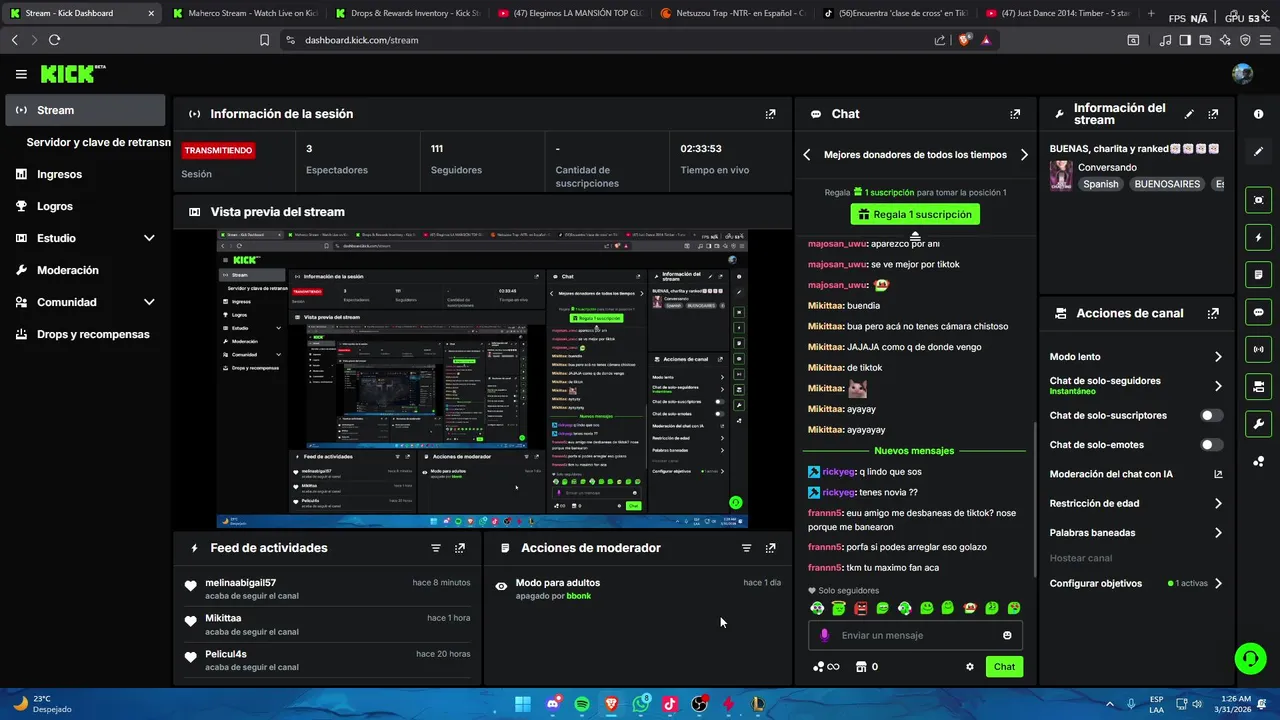This screenshot has height=720, width=1280.
Task: Open Moderación del chat con IA link
Action: [x=1136, y=474]
